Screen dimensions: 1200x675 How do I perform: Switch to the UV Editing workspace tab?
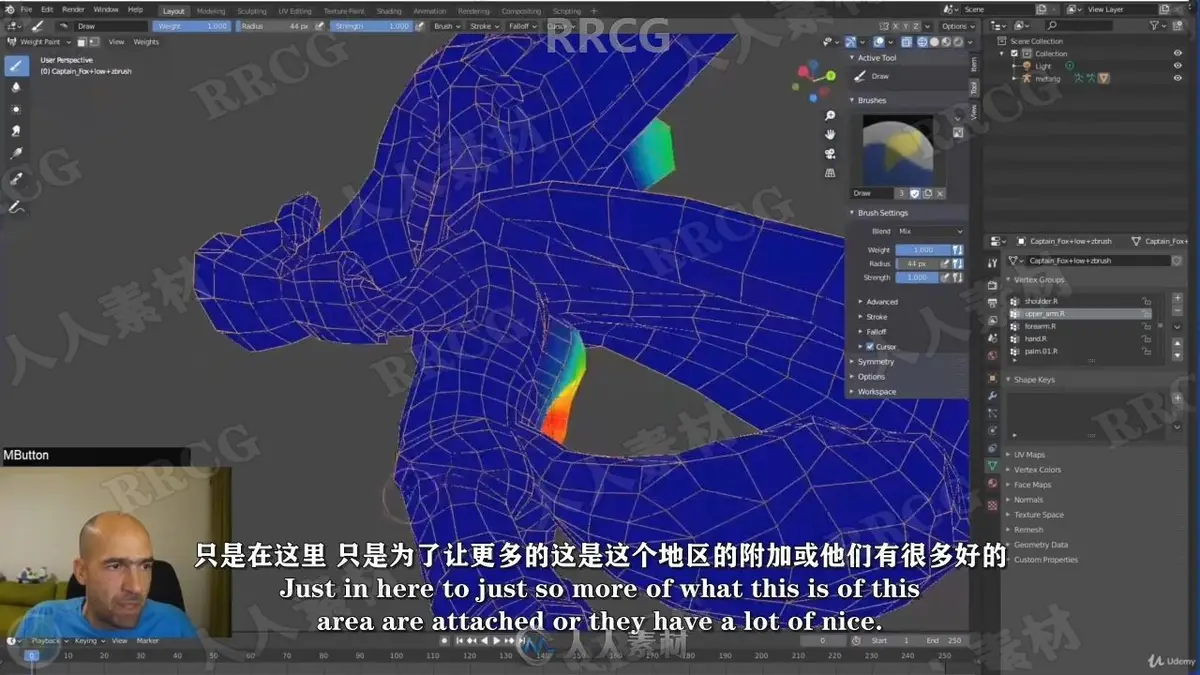pyautogui.click(x=294, y=11)
